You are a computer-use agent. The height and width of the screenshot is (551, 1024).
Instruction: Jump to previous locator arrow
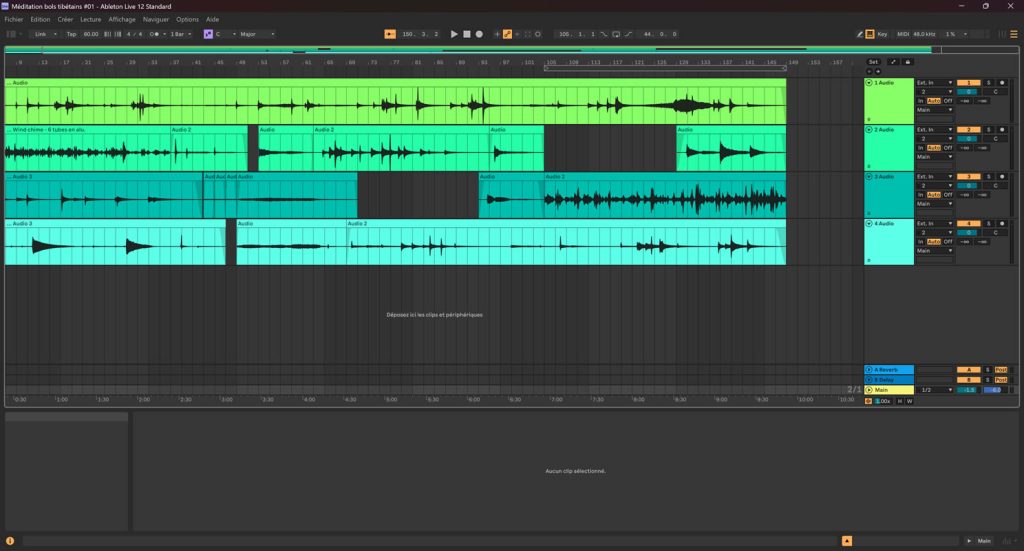pyautogui.click(x=869, y=71)
